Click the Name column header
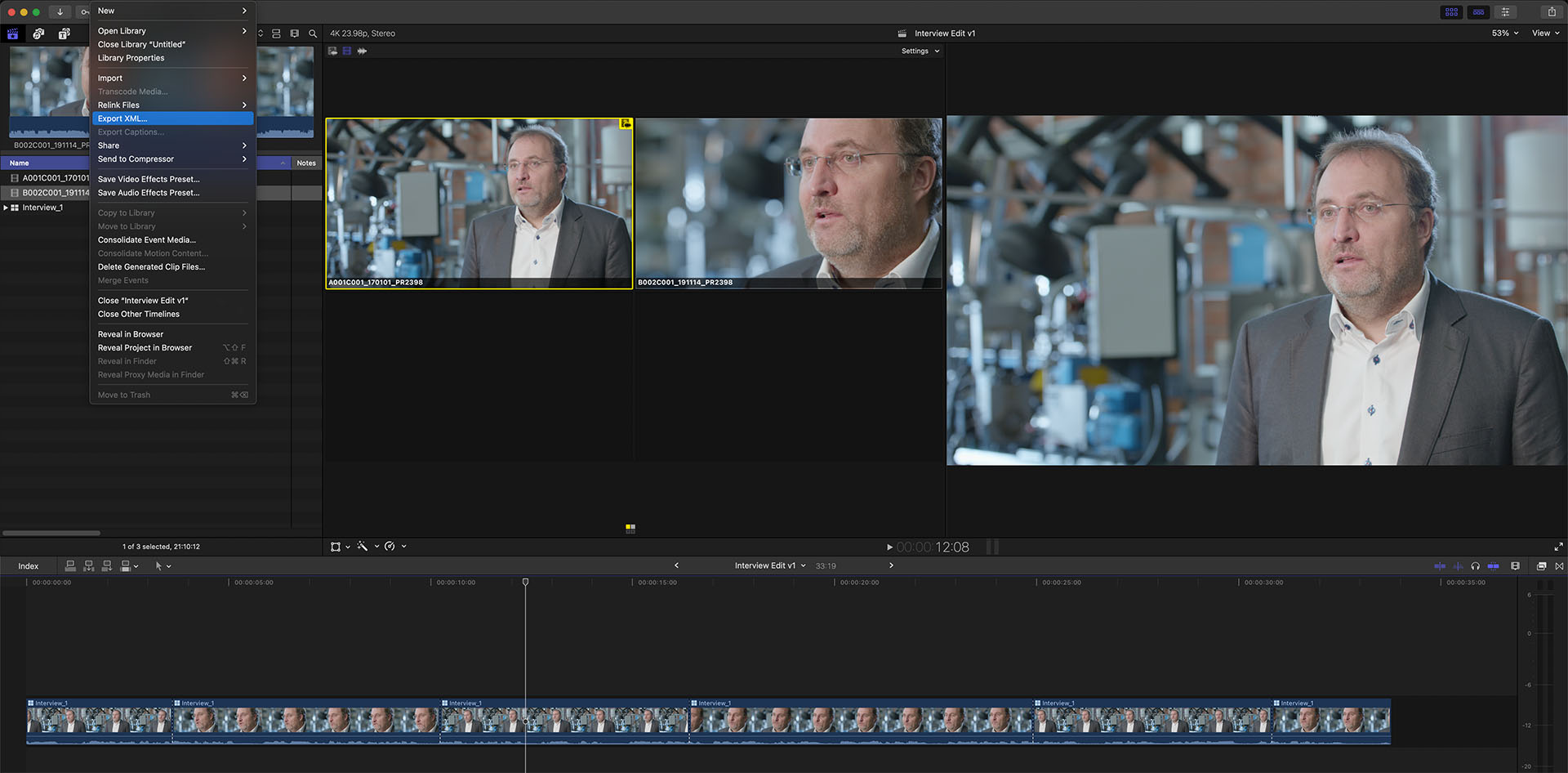 coord(20,163)
